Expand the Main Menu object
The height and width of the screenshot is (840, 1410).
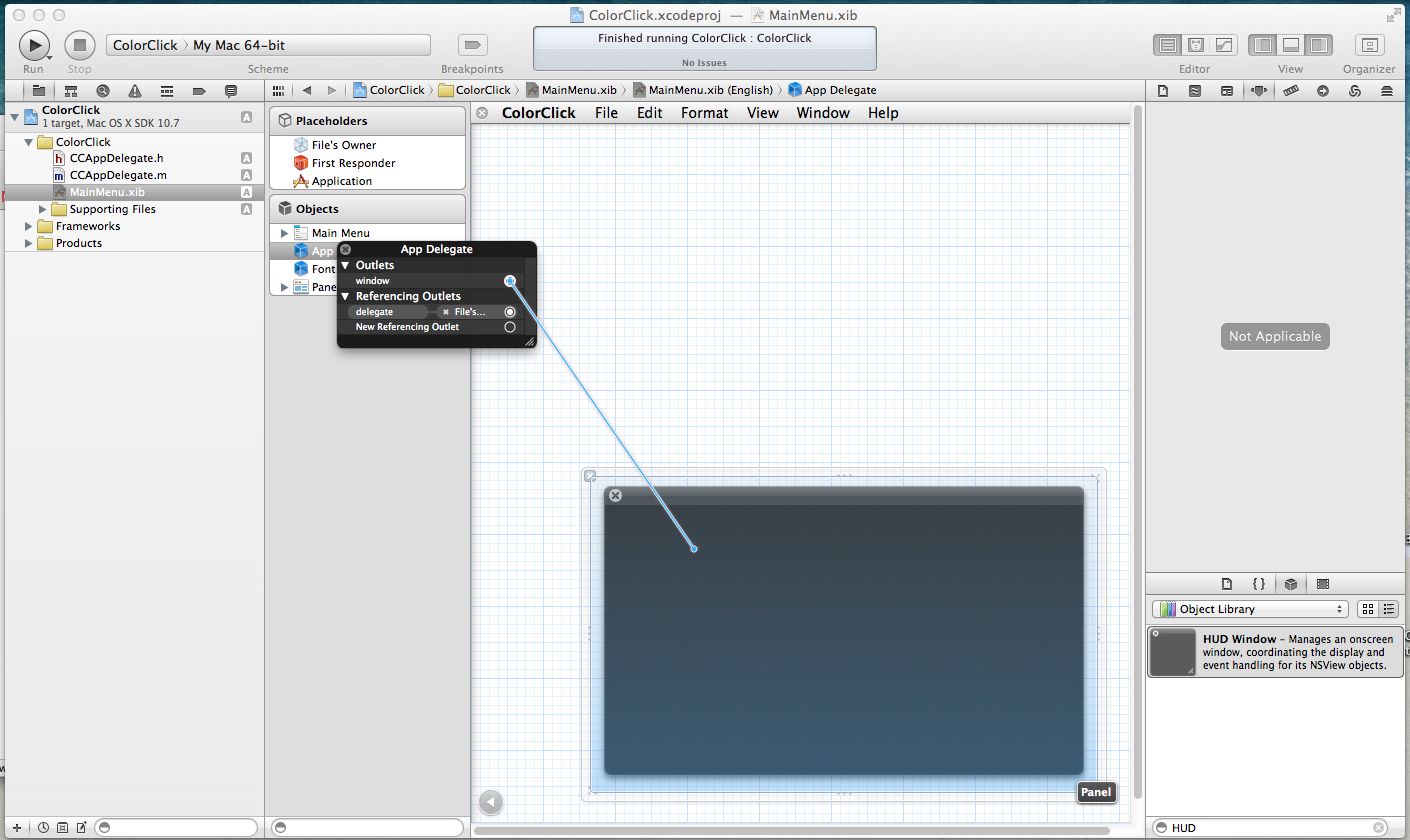tap(284, 233)
